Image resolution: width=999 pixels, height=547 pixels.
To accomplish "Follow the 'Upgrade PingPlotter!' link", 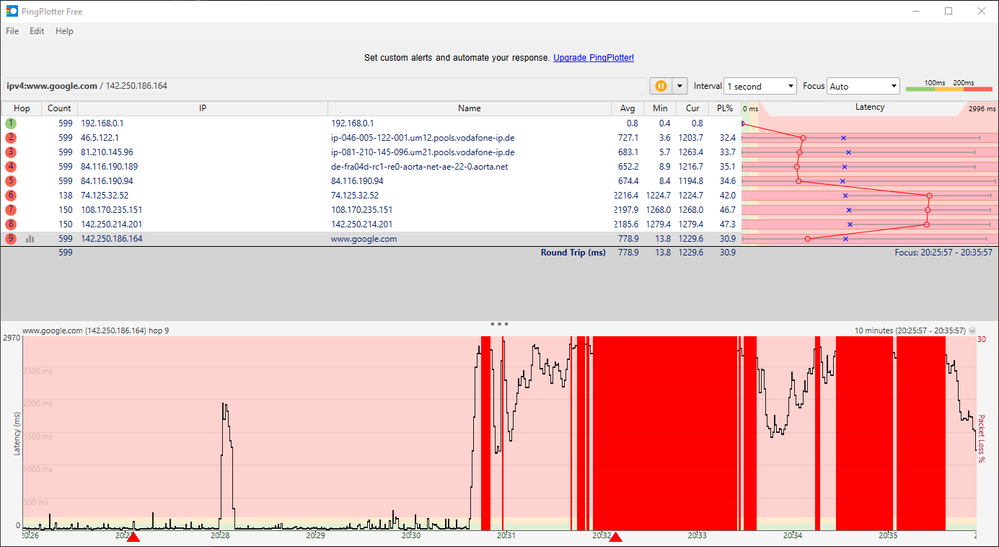I will pos(593,57).
